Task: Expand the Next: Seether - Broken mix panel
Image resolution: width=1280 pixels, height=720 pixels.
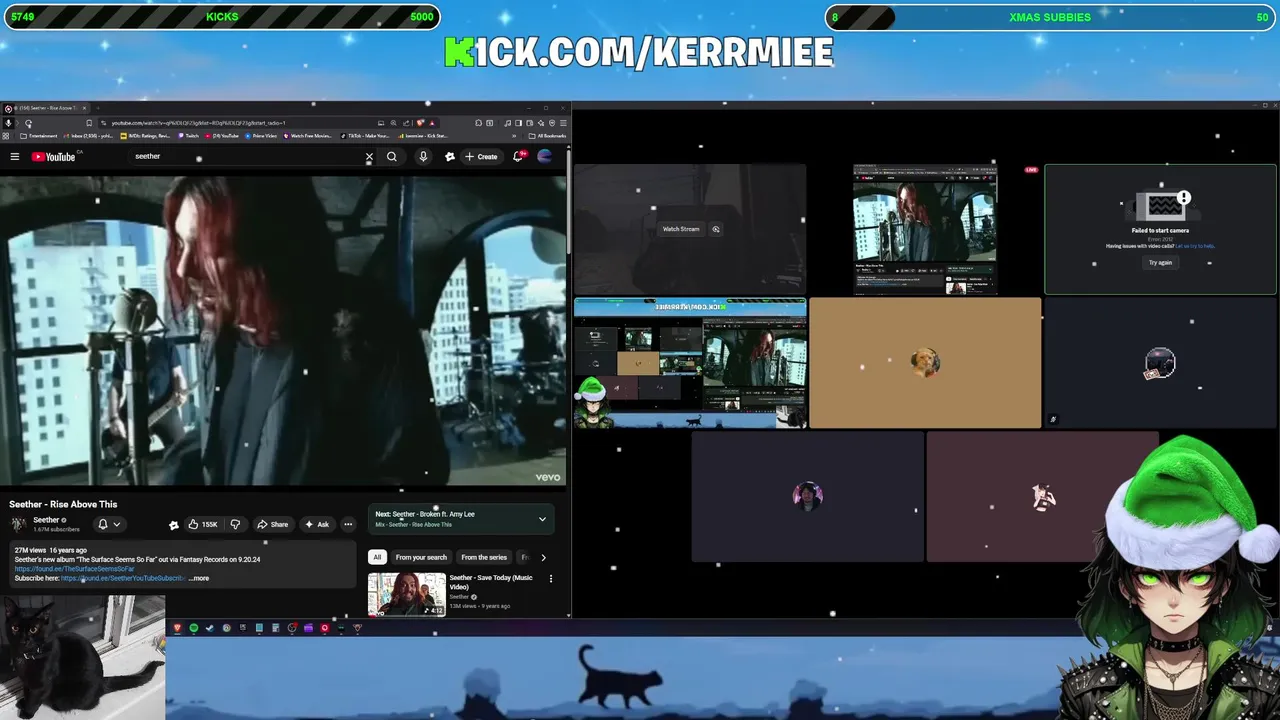Action: click(x=542, y=519)
